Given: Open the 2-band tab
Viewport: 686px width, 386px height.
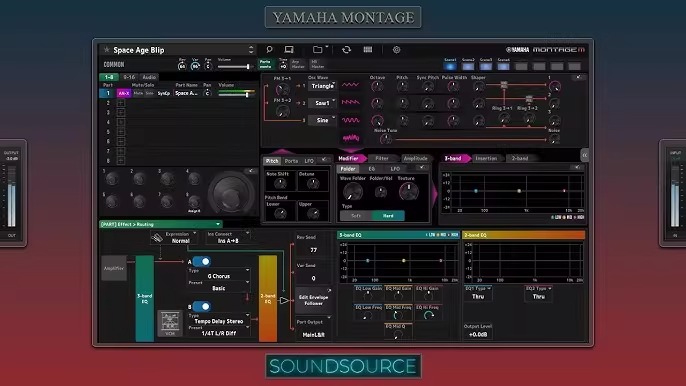Looking at the screenshot, I should [520, 158].
